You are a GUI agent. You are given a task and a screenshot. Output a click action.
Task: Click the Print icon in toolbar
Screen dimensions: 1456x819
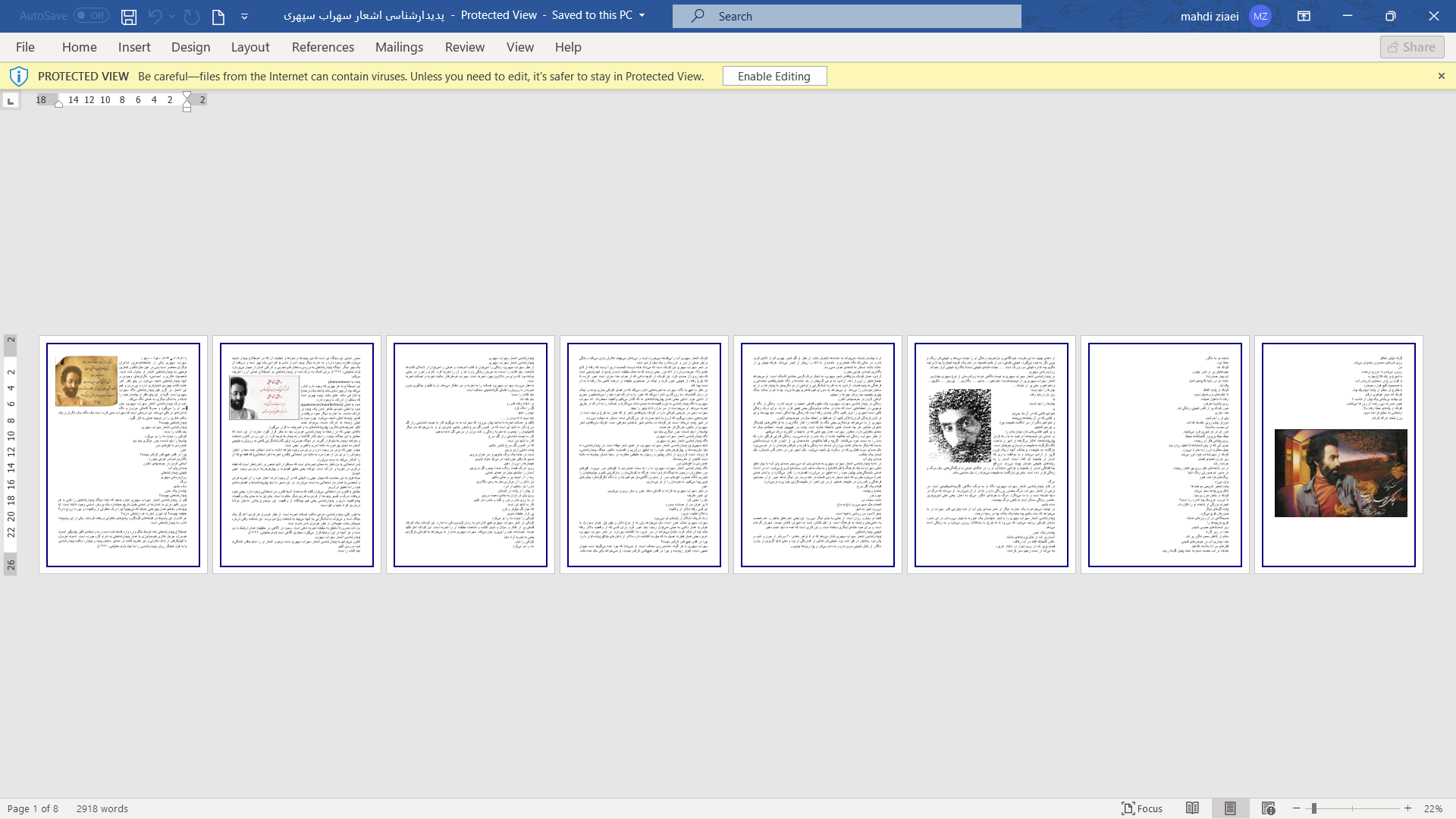(x=218, y=16)
